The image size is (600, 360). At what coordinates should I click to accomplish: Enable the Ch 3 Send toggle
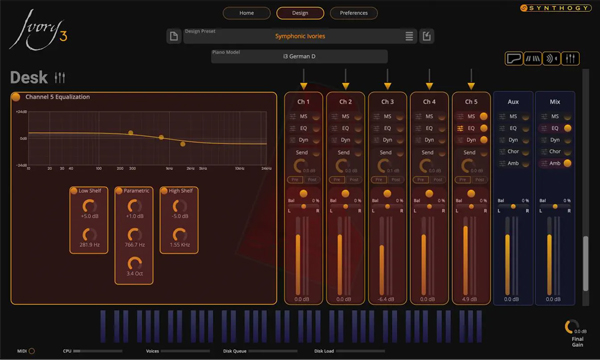click(400, 153)
